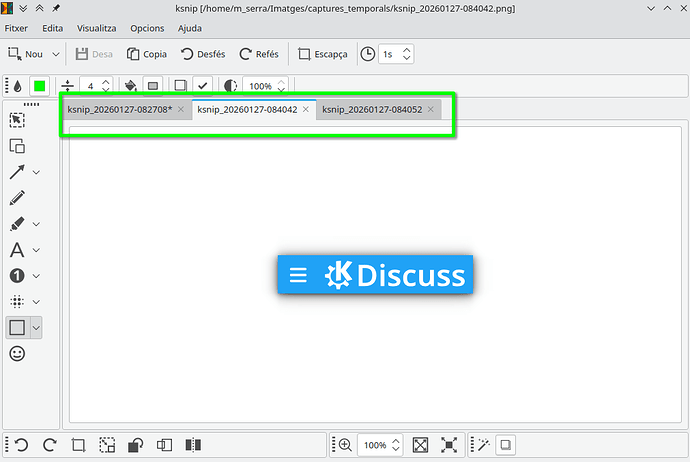
Task: Choose the Marker highlighter tool
Action: 17,224
